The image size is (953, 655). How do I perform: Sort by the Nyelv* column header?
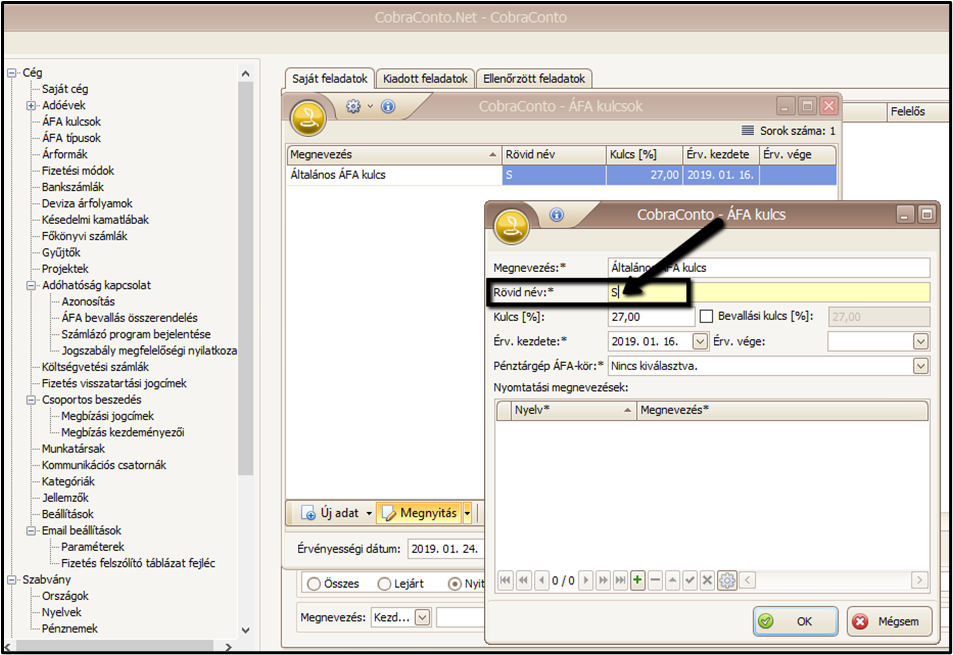point(573,410)
